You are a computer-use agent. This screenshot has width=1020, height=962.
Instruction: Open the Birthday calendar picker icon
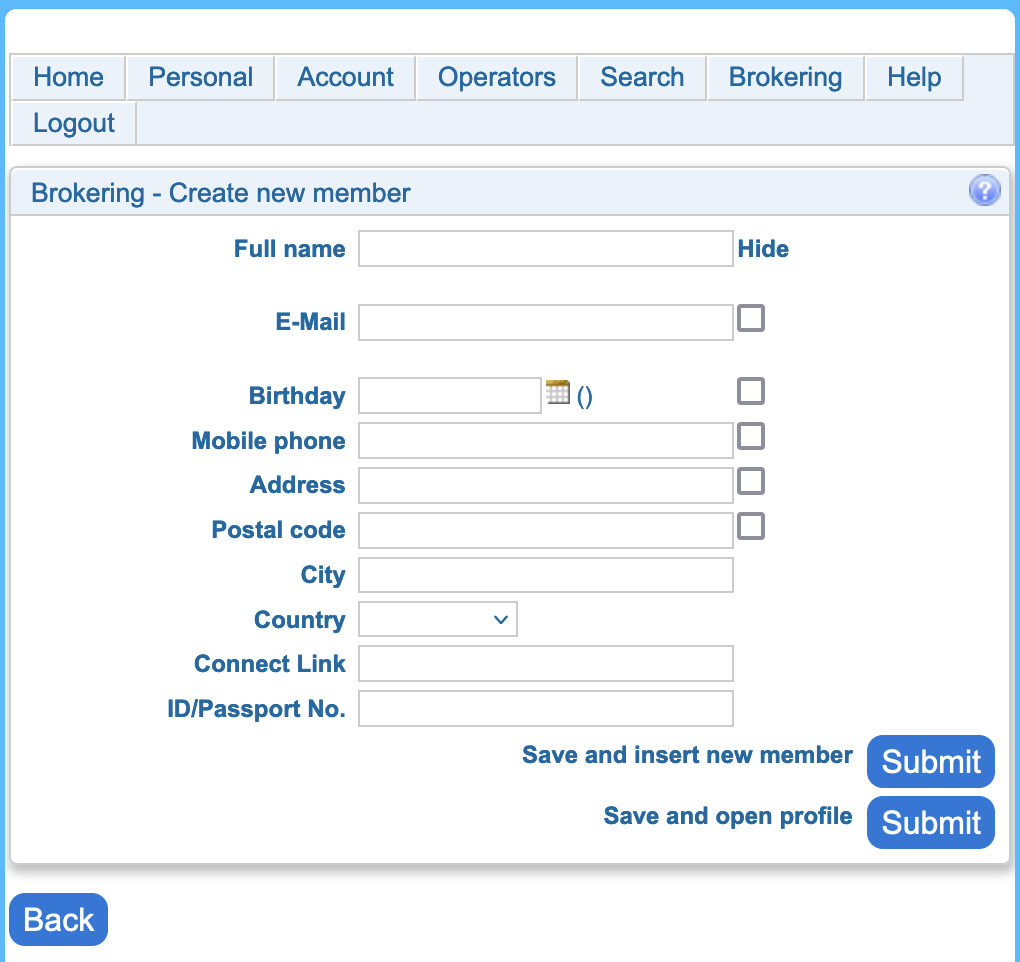557,393
